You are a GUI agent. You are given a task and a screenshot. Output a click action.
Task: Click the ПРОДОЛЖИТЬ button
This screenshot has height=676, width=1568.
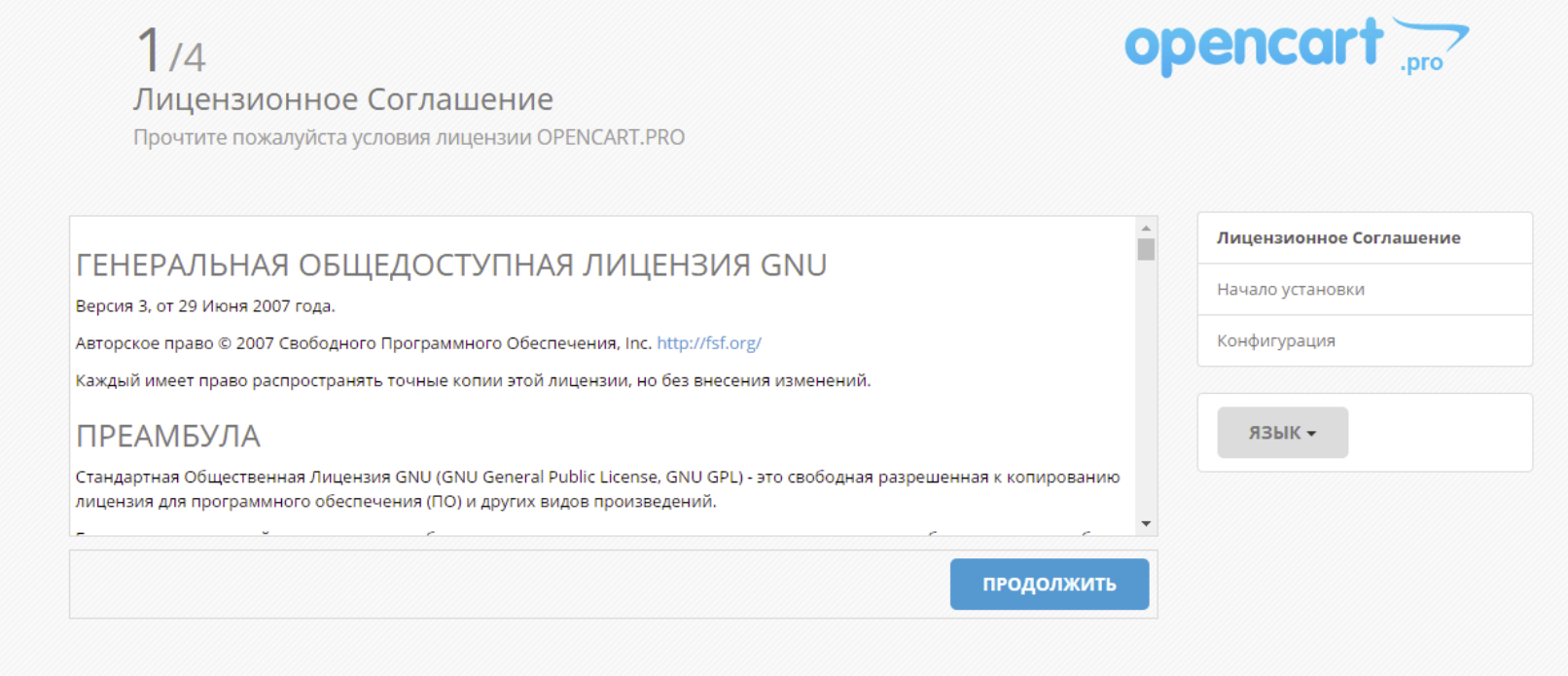click(1049, 584)
